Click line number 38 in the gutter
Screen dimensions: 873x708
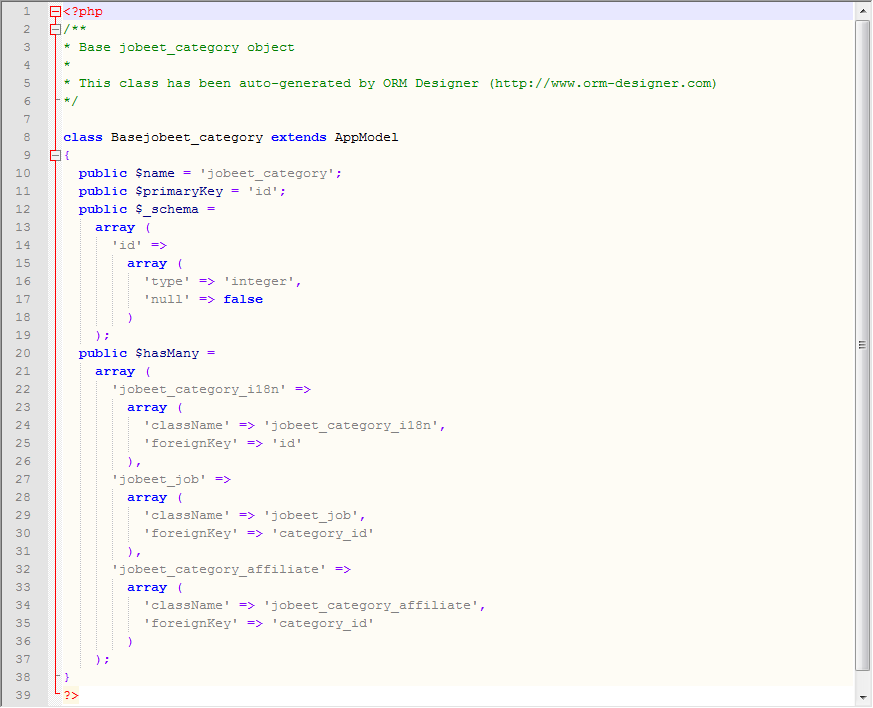coord(24,678)
